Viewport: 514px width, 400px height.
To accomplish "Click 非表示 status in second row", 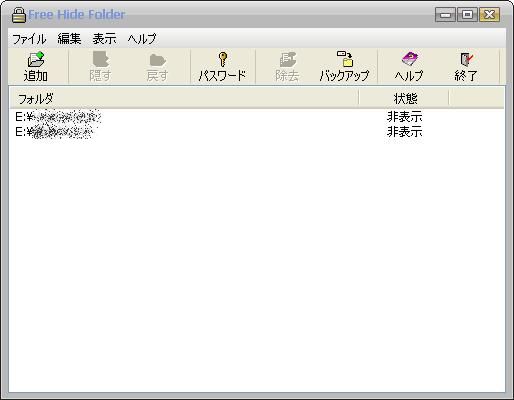I will pos(405,132).
